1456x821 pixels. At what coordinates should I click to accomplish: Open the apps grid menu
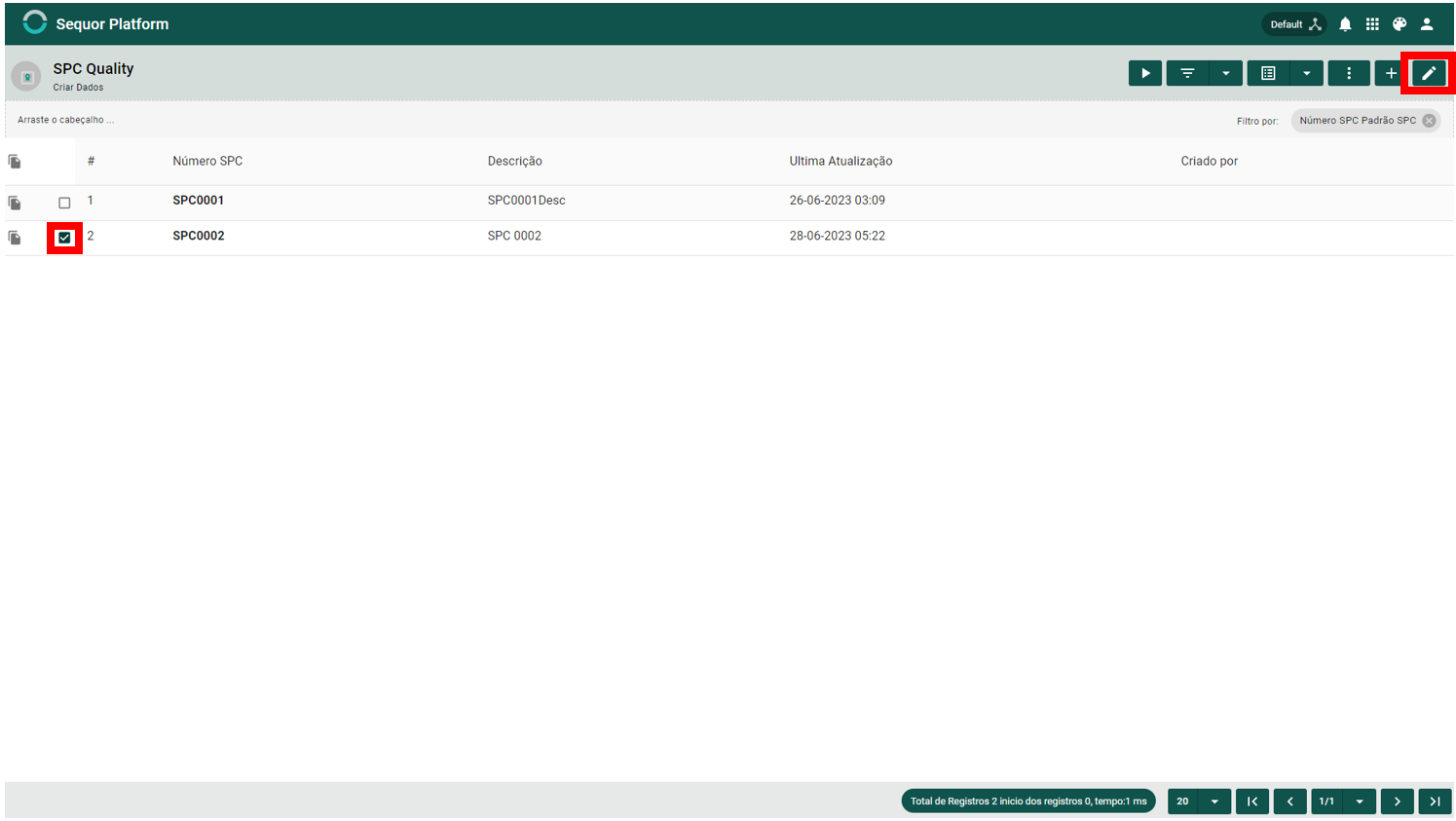1372,24
